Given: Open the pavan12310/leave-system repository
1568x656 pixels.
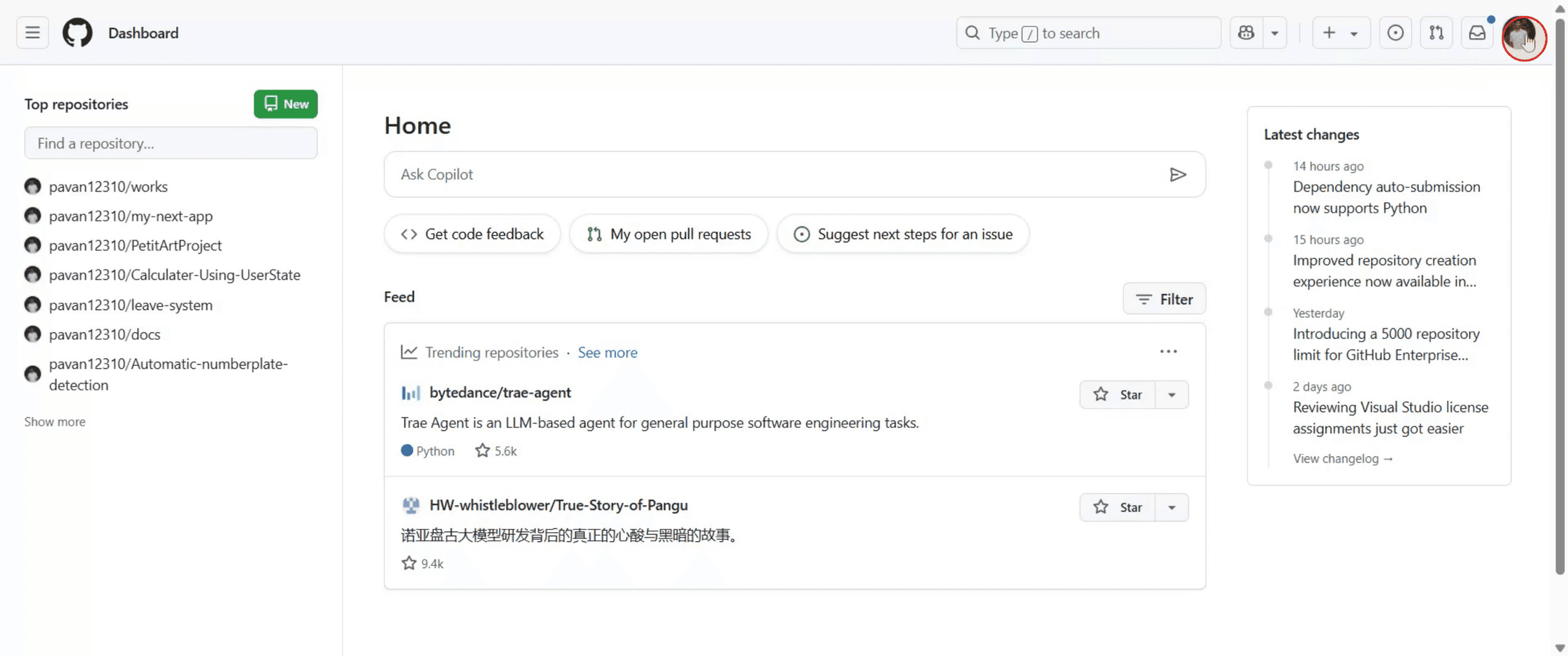Looking at the screenshot, I should coord(131,305).
